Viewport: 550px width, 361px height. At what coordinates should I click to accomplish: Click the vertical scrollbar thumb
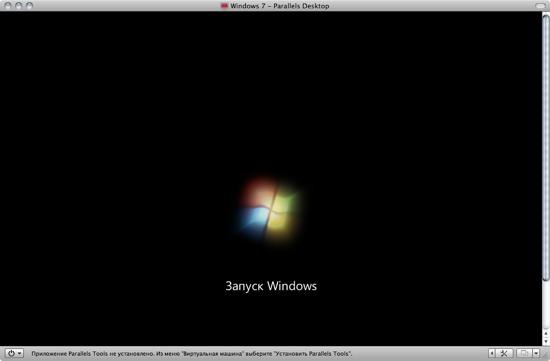tap(546, 147)
